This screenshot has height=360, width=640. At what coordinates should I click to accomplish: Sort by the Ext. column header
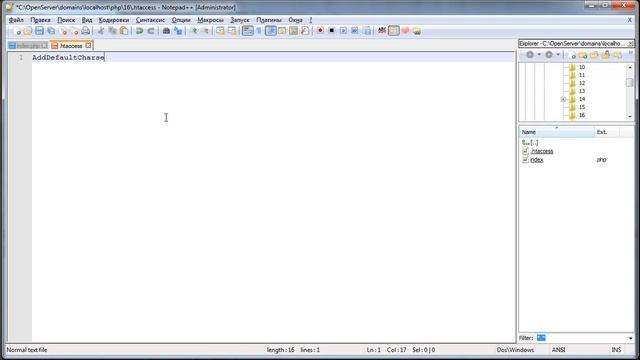[x=607, y=132]
